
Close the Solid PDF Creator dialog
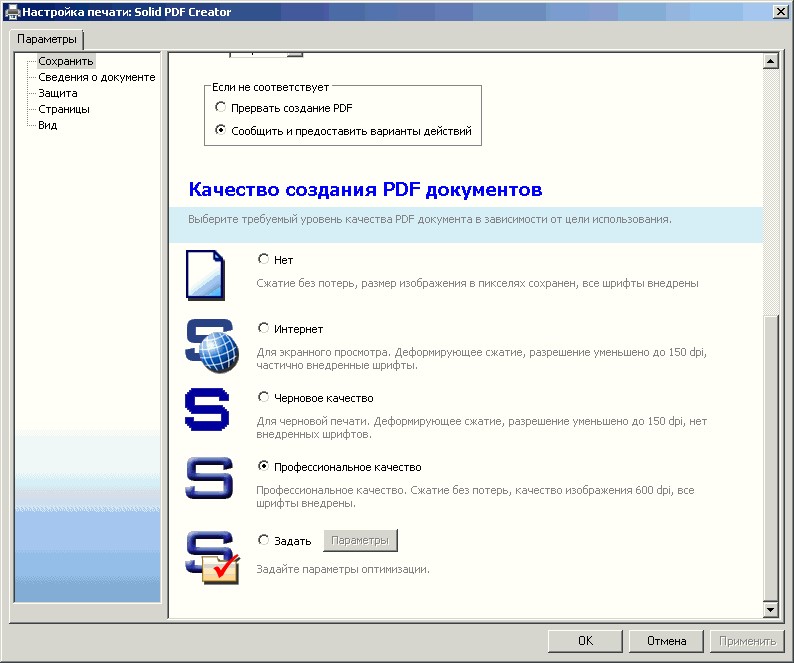[x=781, y=12]
